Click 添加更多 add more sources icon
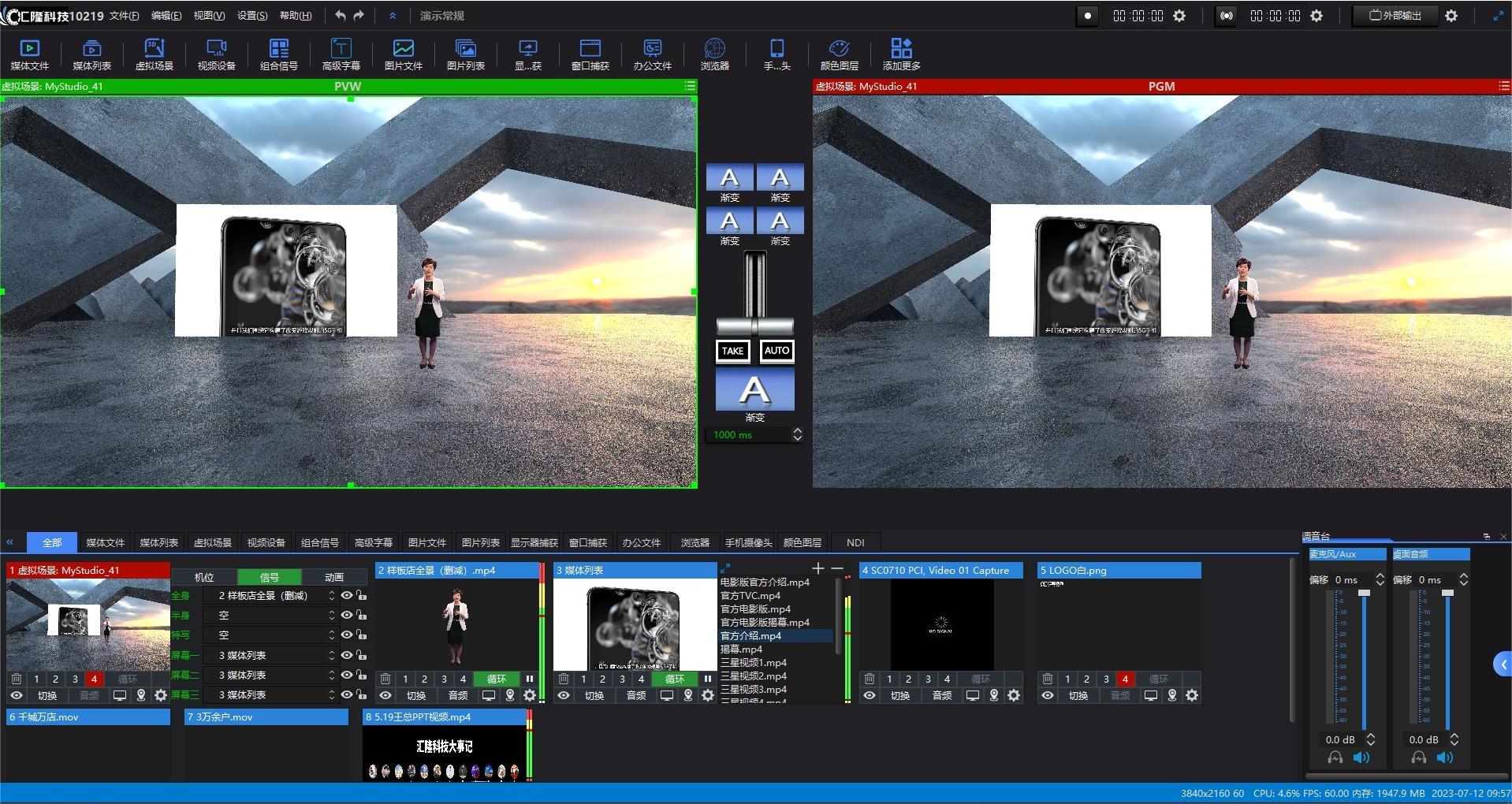Viewport: 1512px width, 804px height. click(902, 54)
